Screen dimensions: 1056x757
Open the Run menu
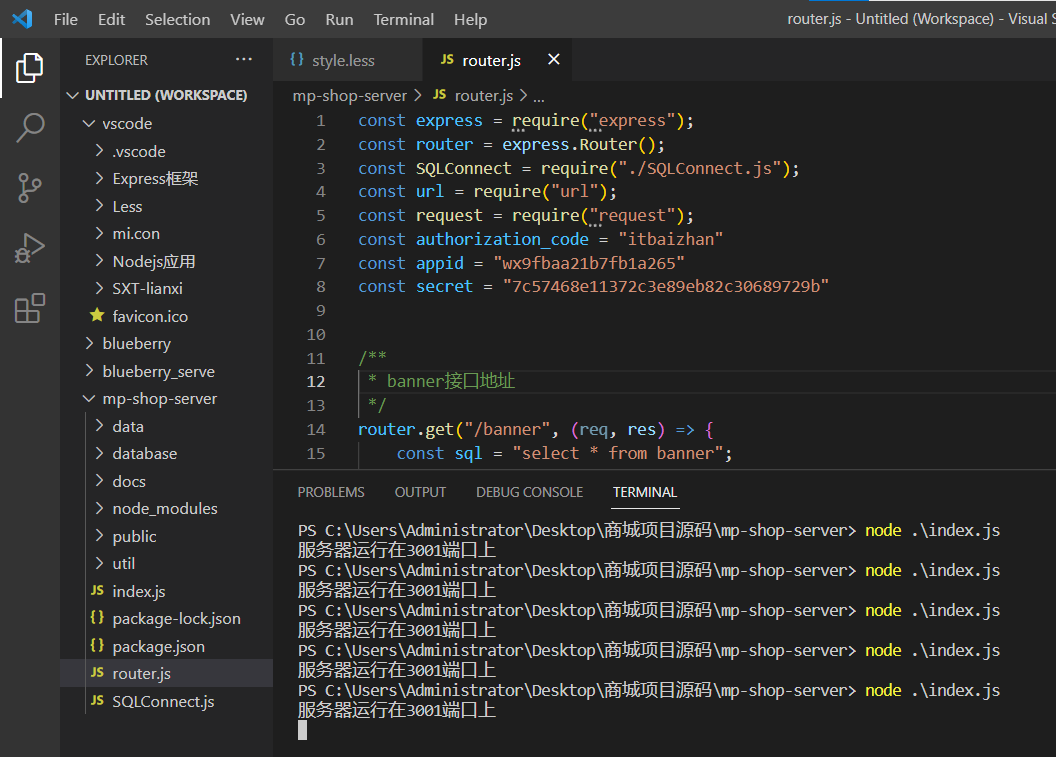point(339,20)
